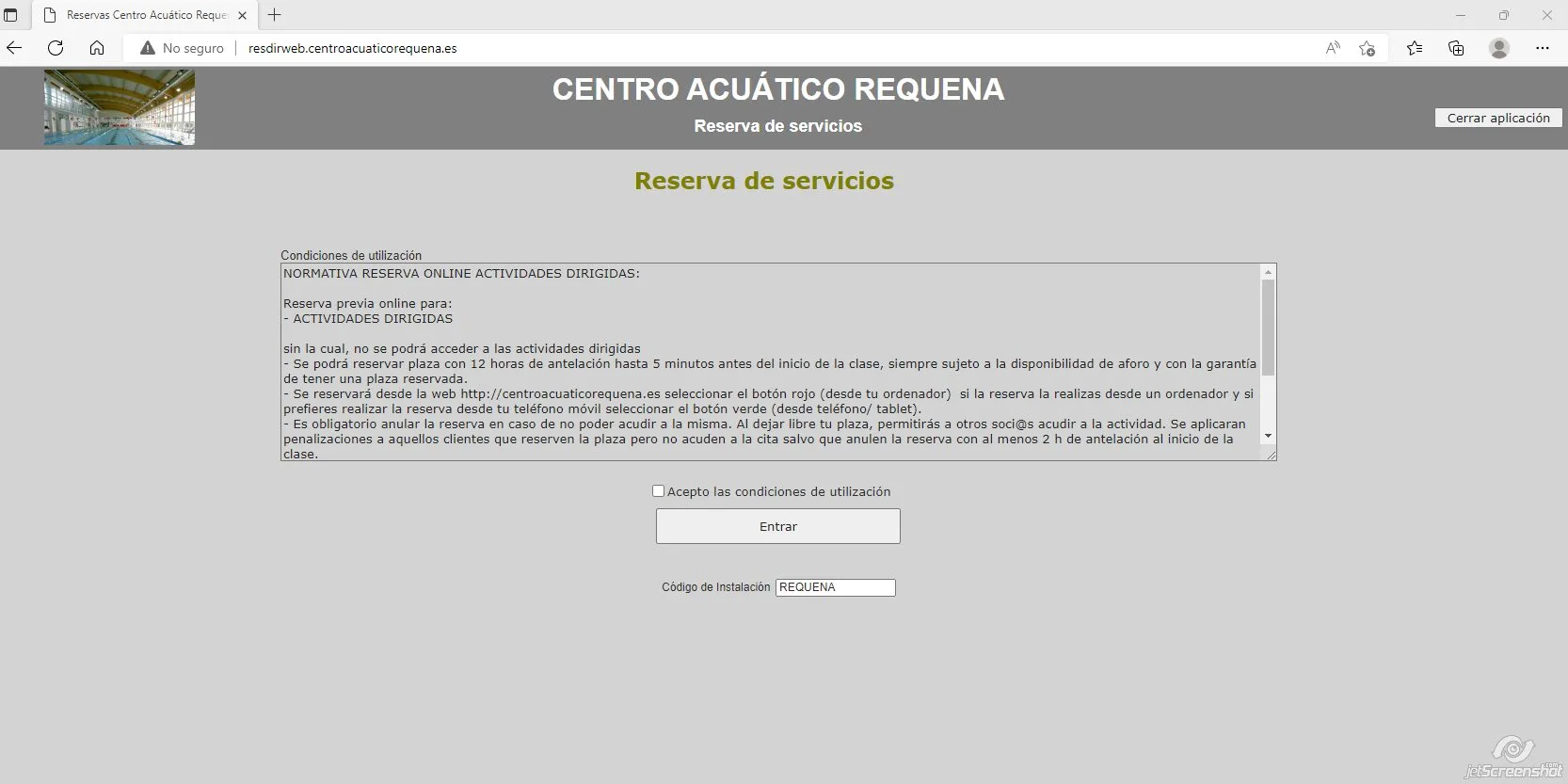The image size is (1568, 784).
Task: Select the Reservas Centro Acuático browser tab
Action: [146, 15]
